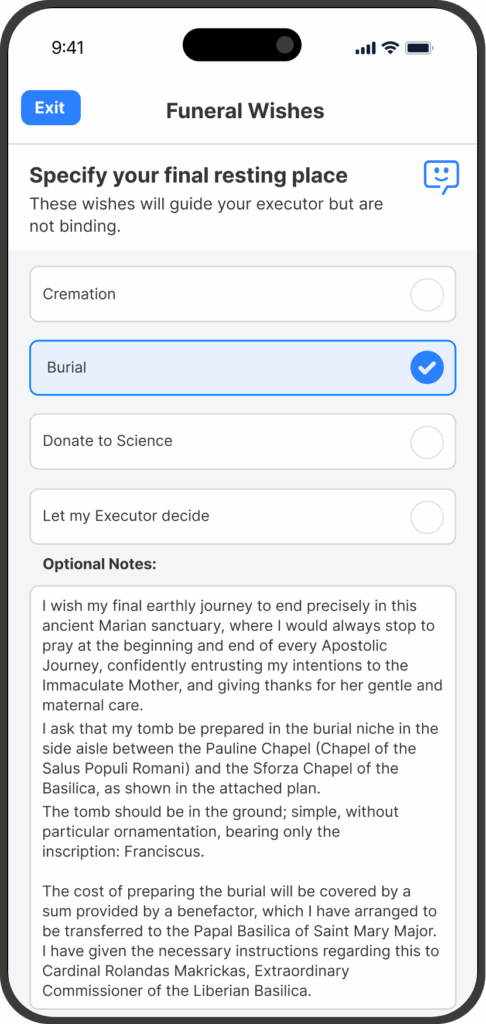Tap the Optional Notes label
The image size is (486, 1024).
click(99, 564)
